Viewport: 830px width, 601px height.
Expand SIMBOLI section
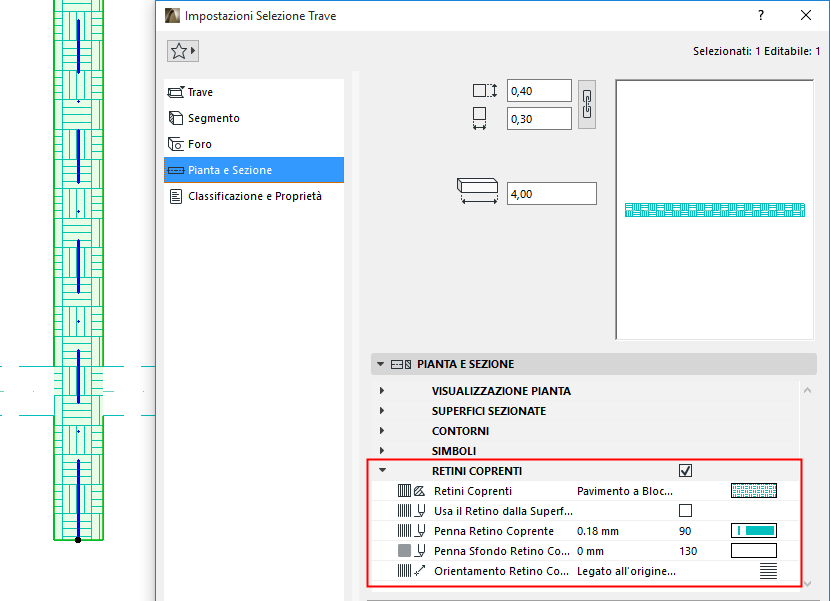tap(382, 451)
